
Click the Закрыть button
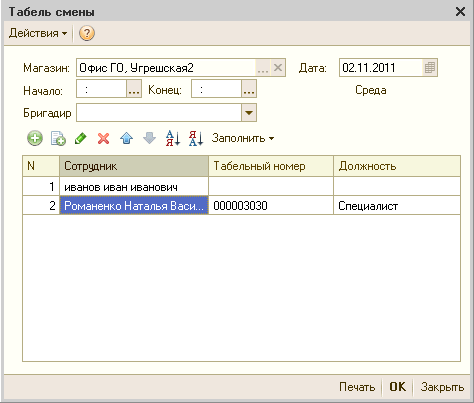tap(442, 387)
